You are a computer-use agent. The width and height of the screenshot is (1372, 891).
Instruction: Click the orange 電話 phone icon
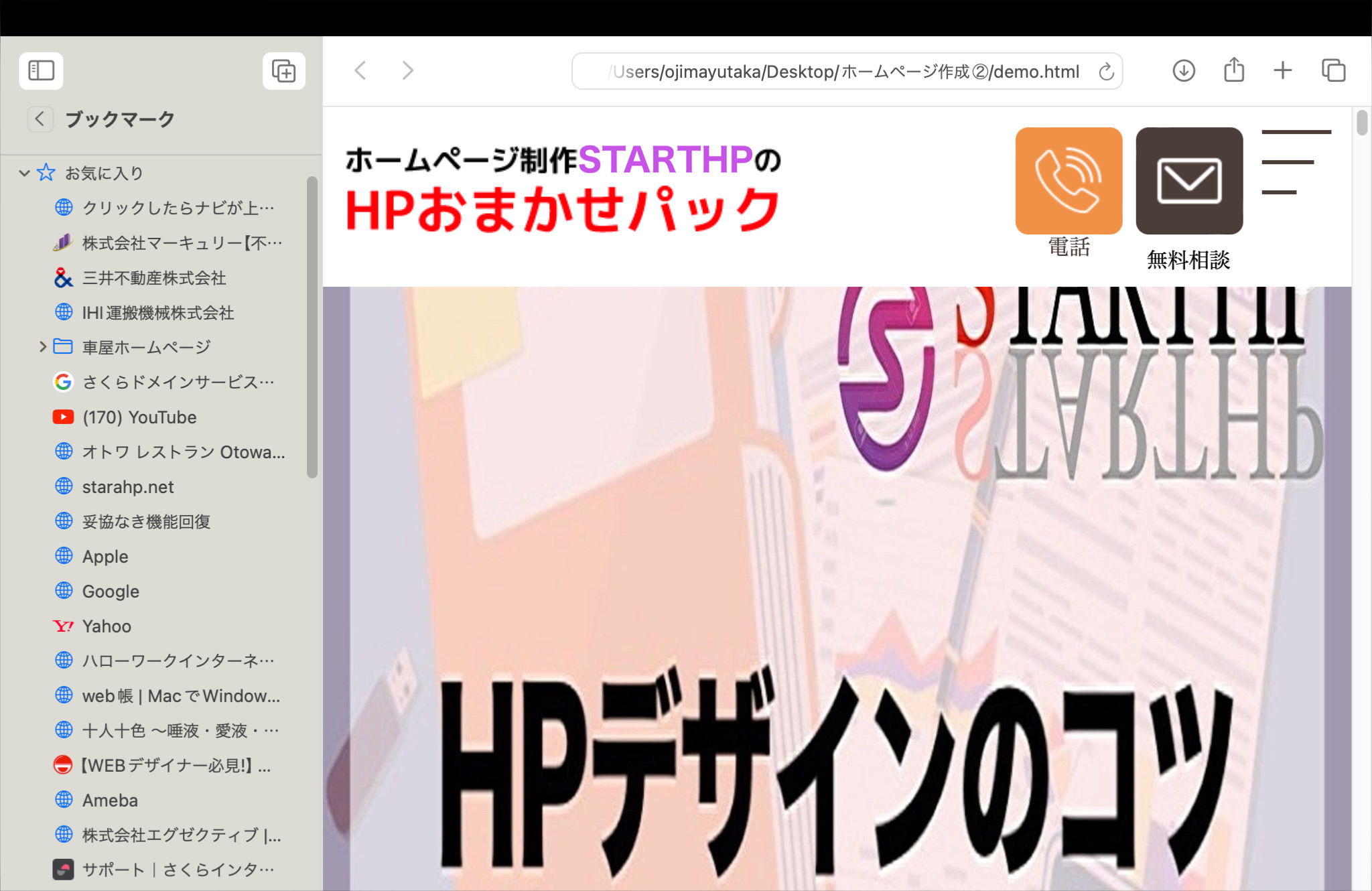tap(1069, 181)
